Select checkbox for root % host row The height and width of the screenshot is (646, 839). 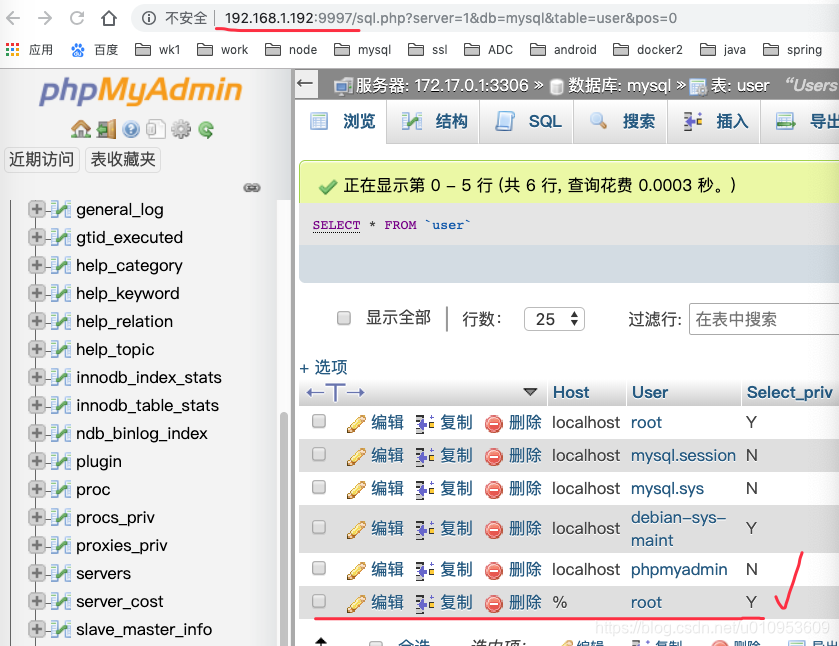point(319,601)
